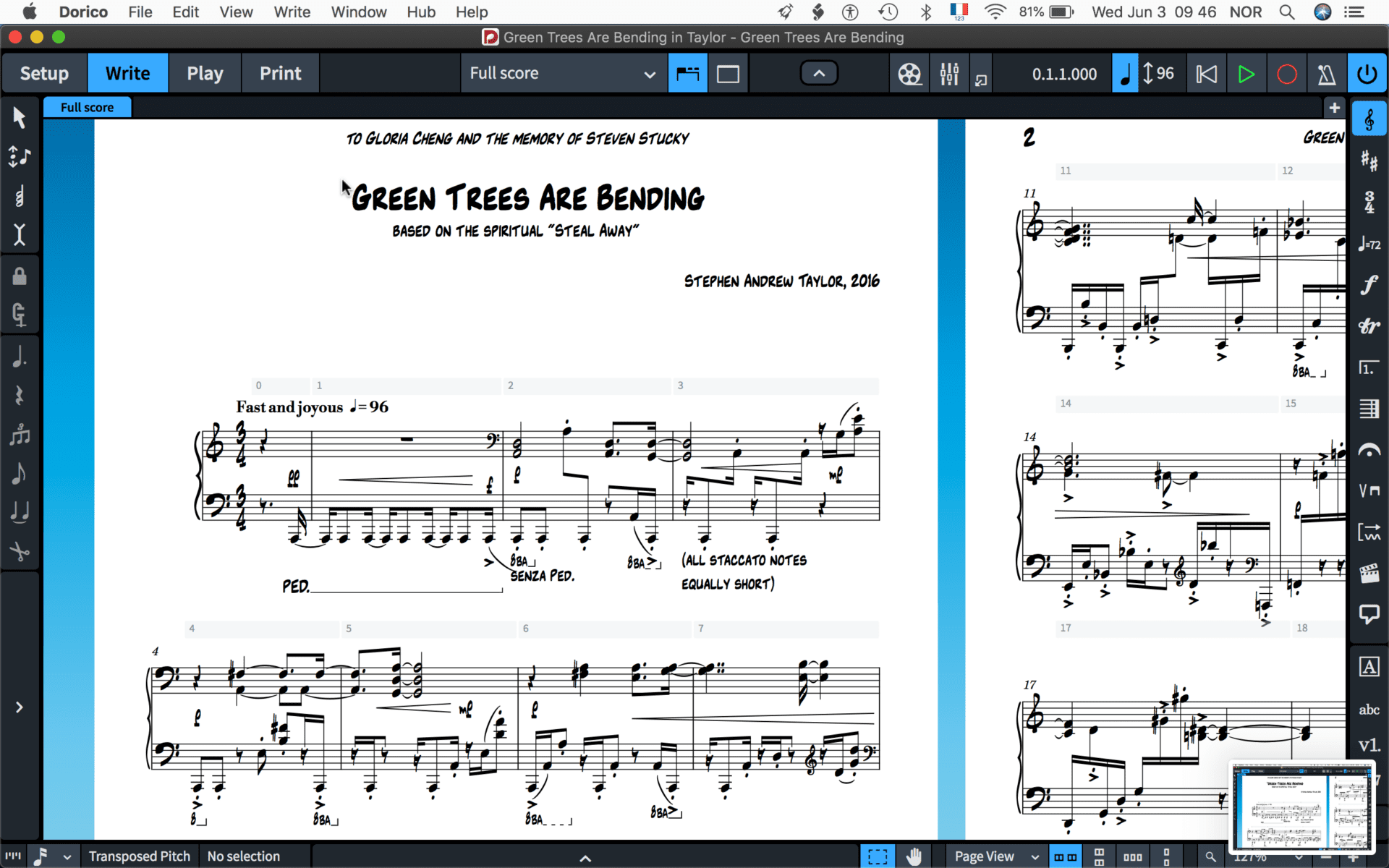The image size is (1389, 868).
Task: Open the Tuplets tool
Action: [x=20, y=435]
